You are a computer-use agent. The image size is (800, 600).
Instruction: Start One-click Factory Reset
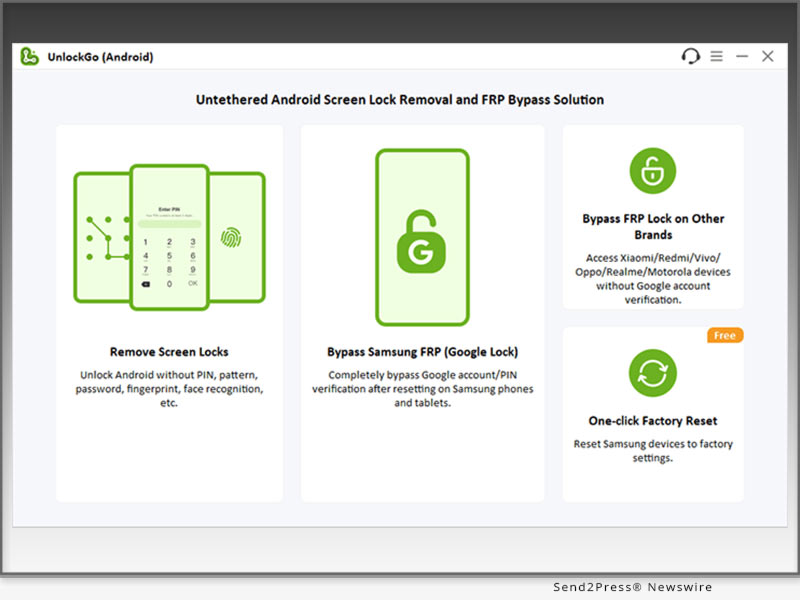(x=653, y=421)
